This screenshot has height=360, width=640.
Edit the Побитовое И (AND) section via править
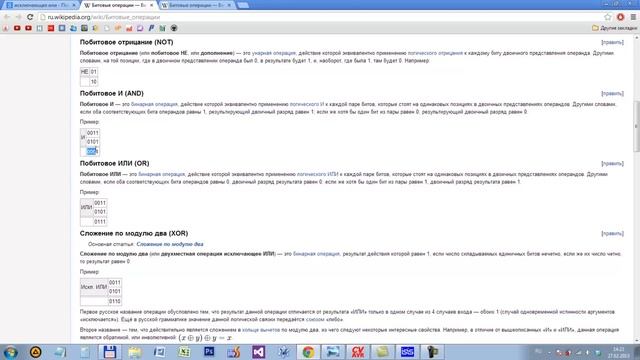click(x=612, y=93)
